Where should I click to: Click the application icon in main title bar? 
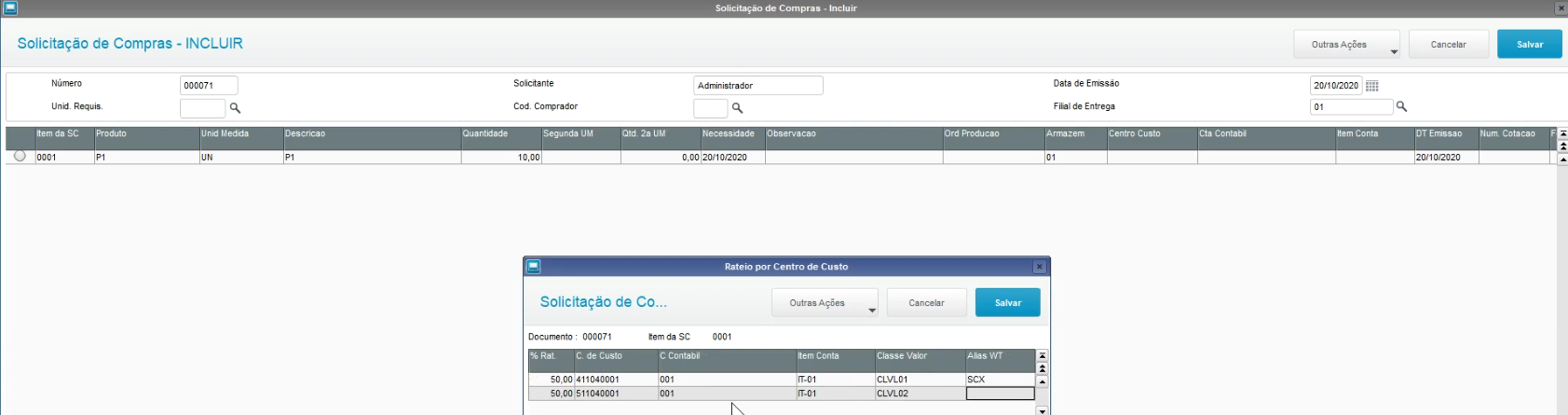[x=11, y=7]
